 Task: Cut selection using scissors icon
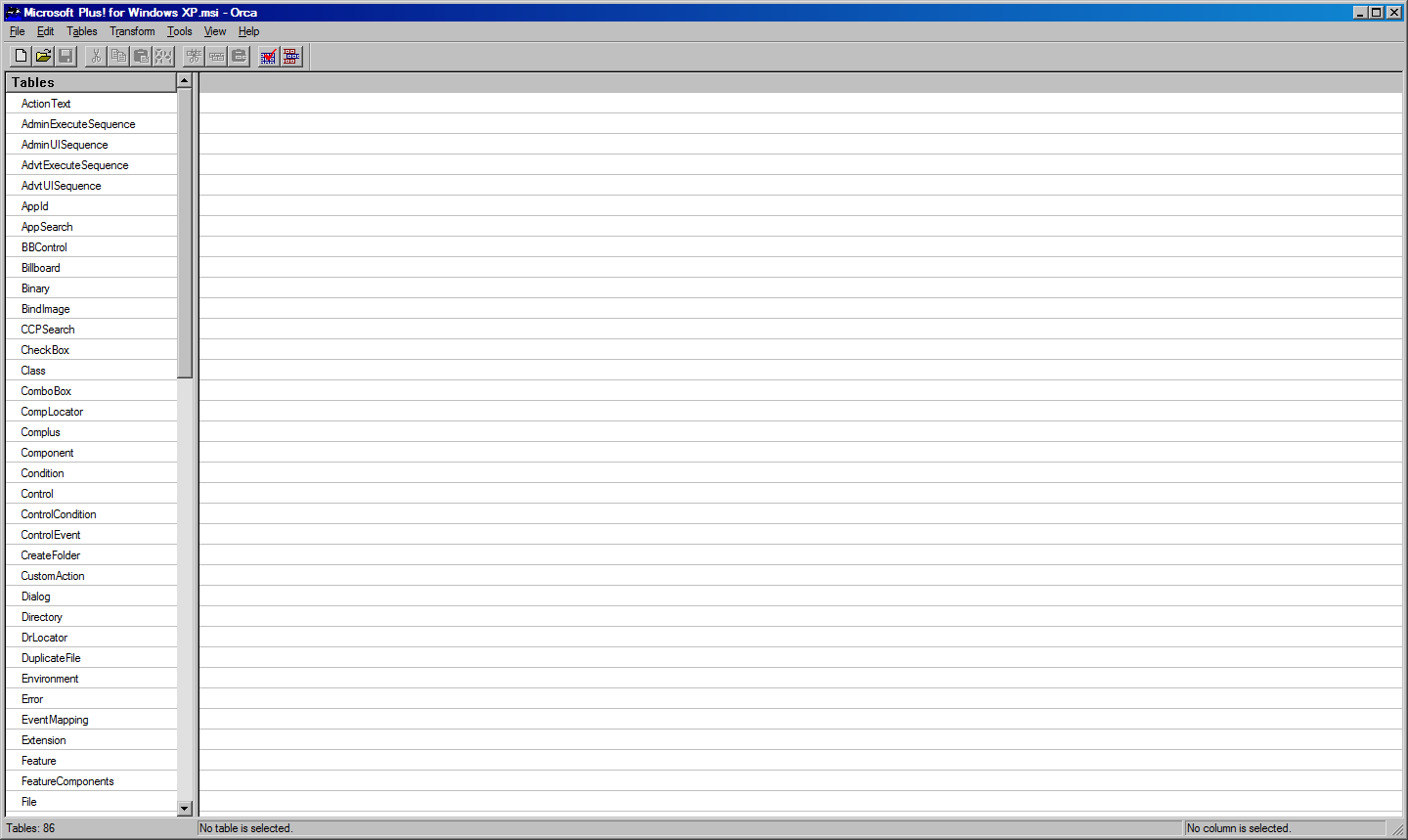click(96, 56)
